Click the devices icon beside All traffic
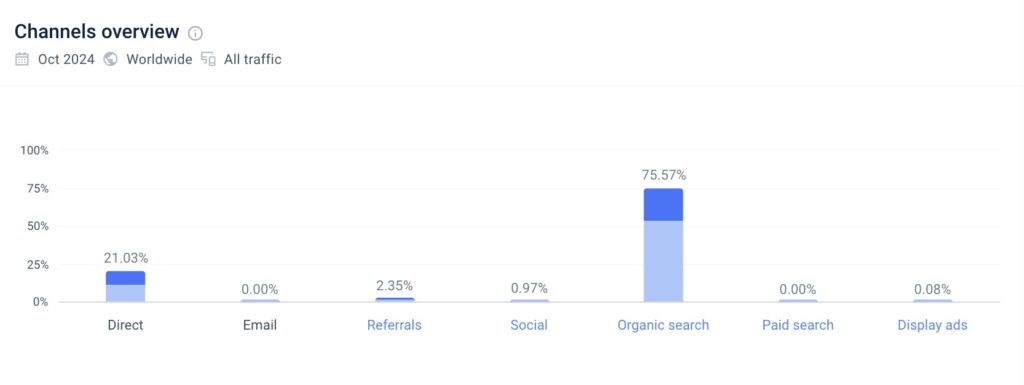 coord(208,59)
